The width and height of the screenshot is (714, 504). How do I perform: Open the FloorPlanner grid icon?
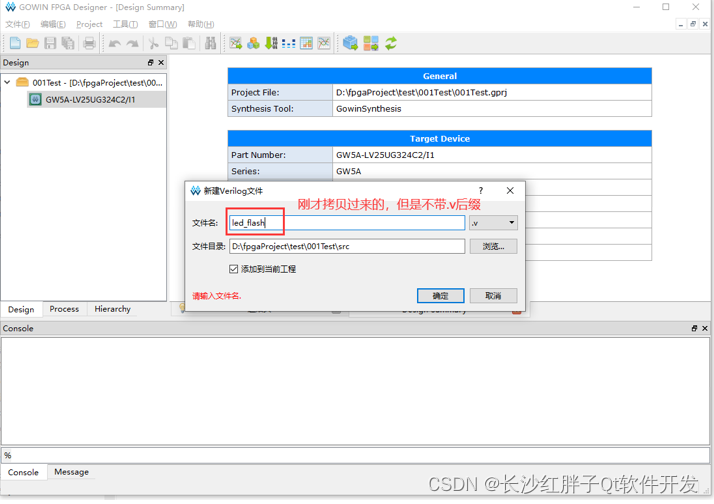click(306, 43)
